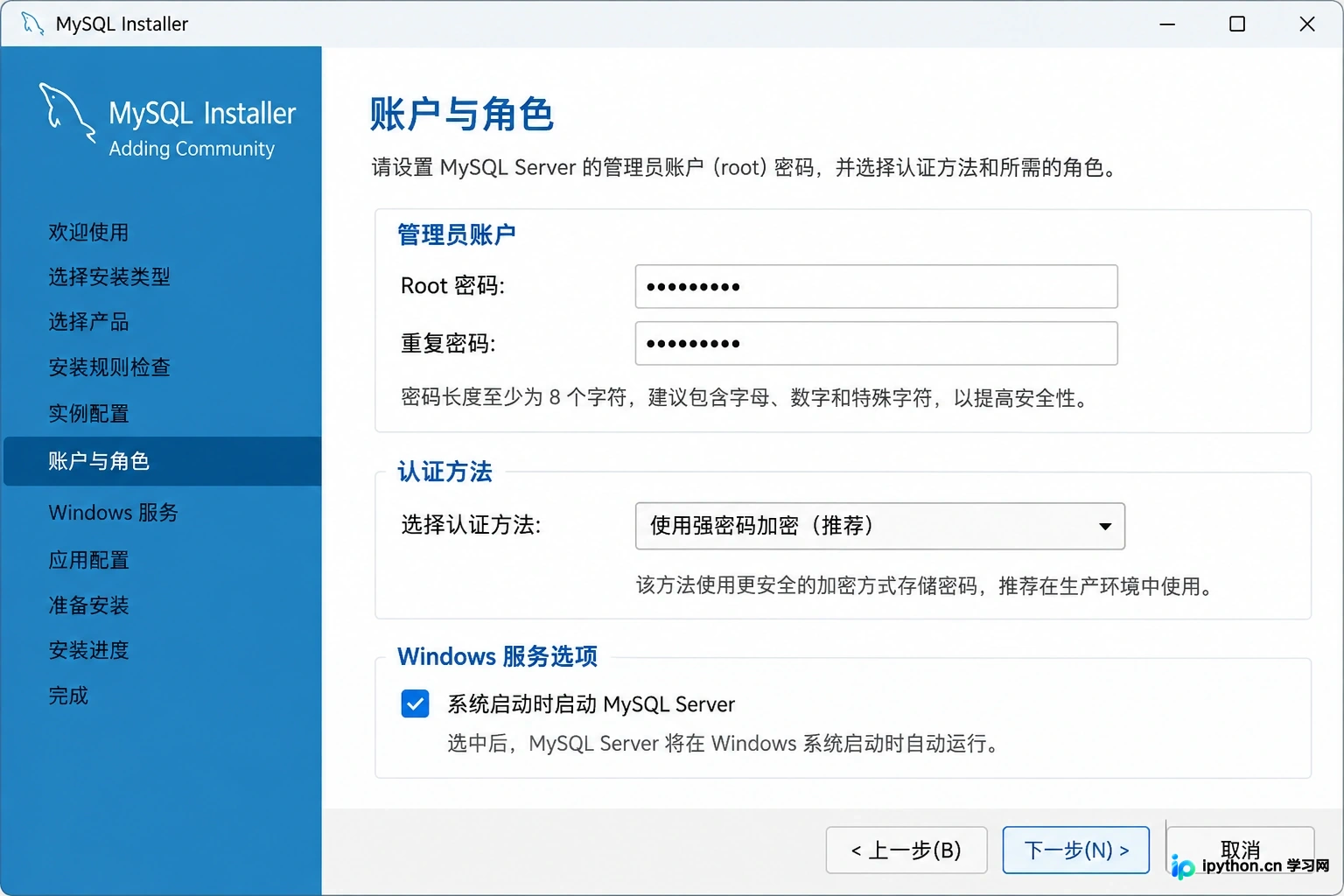
Task: Select the 选择产品 sidebar step
Action: click(x=88, y=322)
